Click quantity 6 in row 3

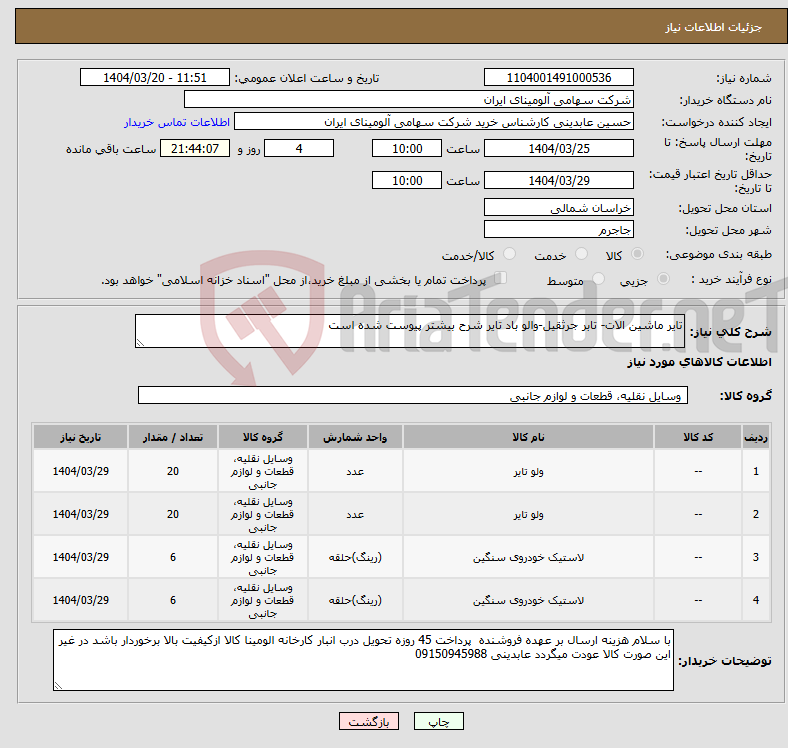173,557
